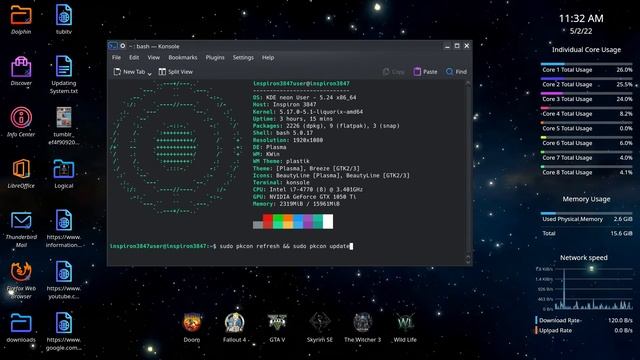Screen dimensions: 640x360
Task: Click the Konsole vertical scrollbar
Action: click(468, 172)
